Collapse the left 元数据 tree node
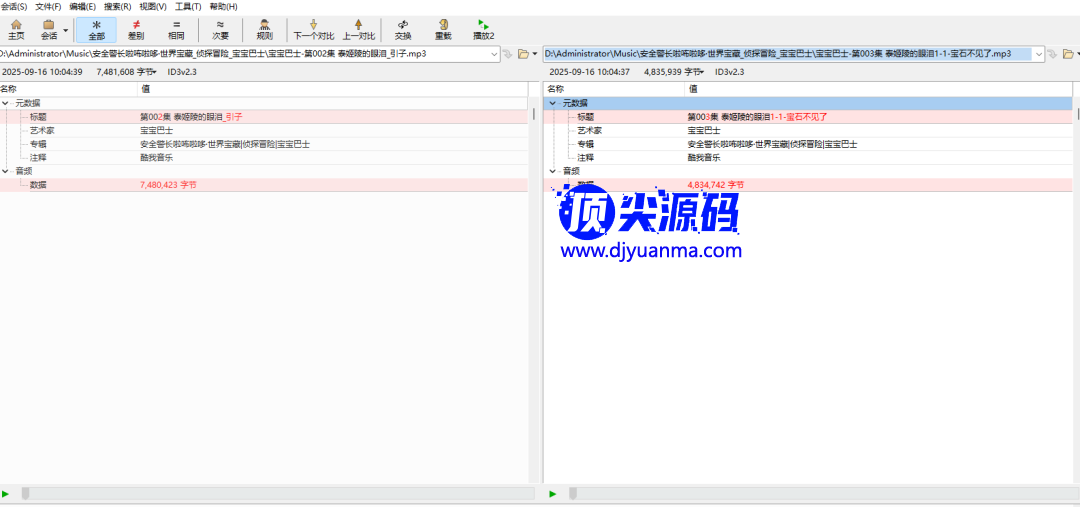This screenshot has height=507, width=1080. [x=6, y=103]
